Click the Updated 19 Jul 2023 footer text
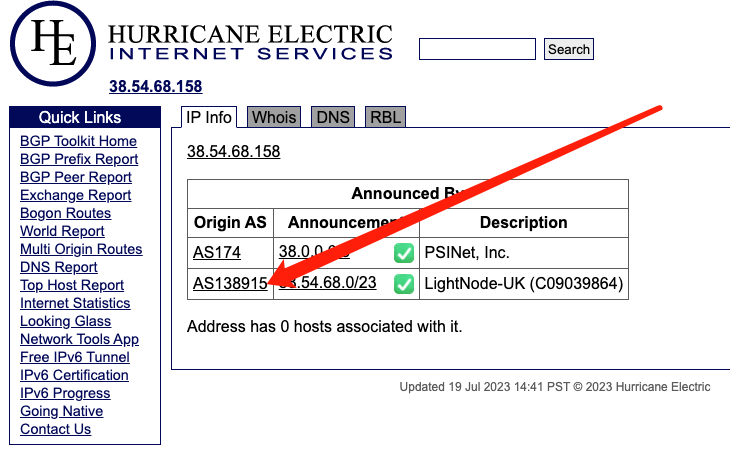Viewport: 730px width, 451px height. pyautogui.click(x=555, y=387)
